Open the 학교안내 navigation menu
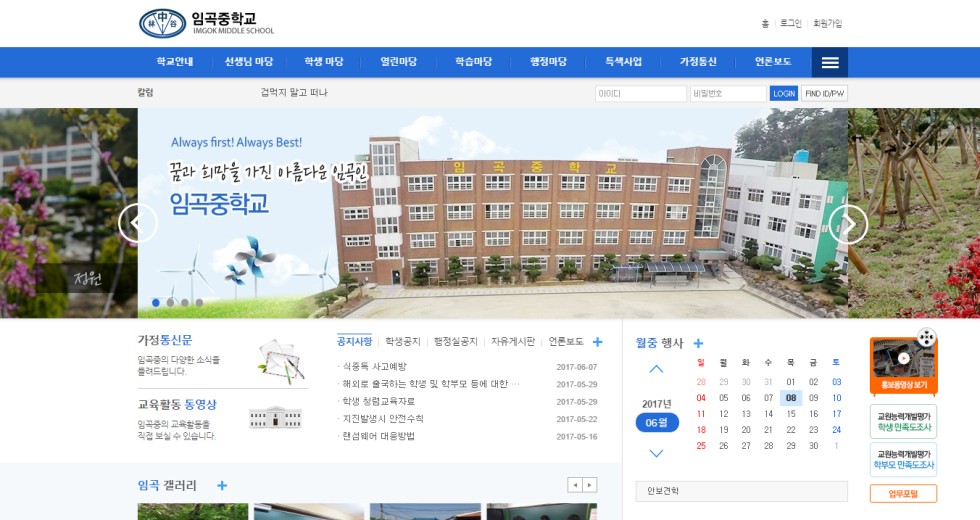 click(x=175, y=62)
